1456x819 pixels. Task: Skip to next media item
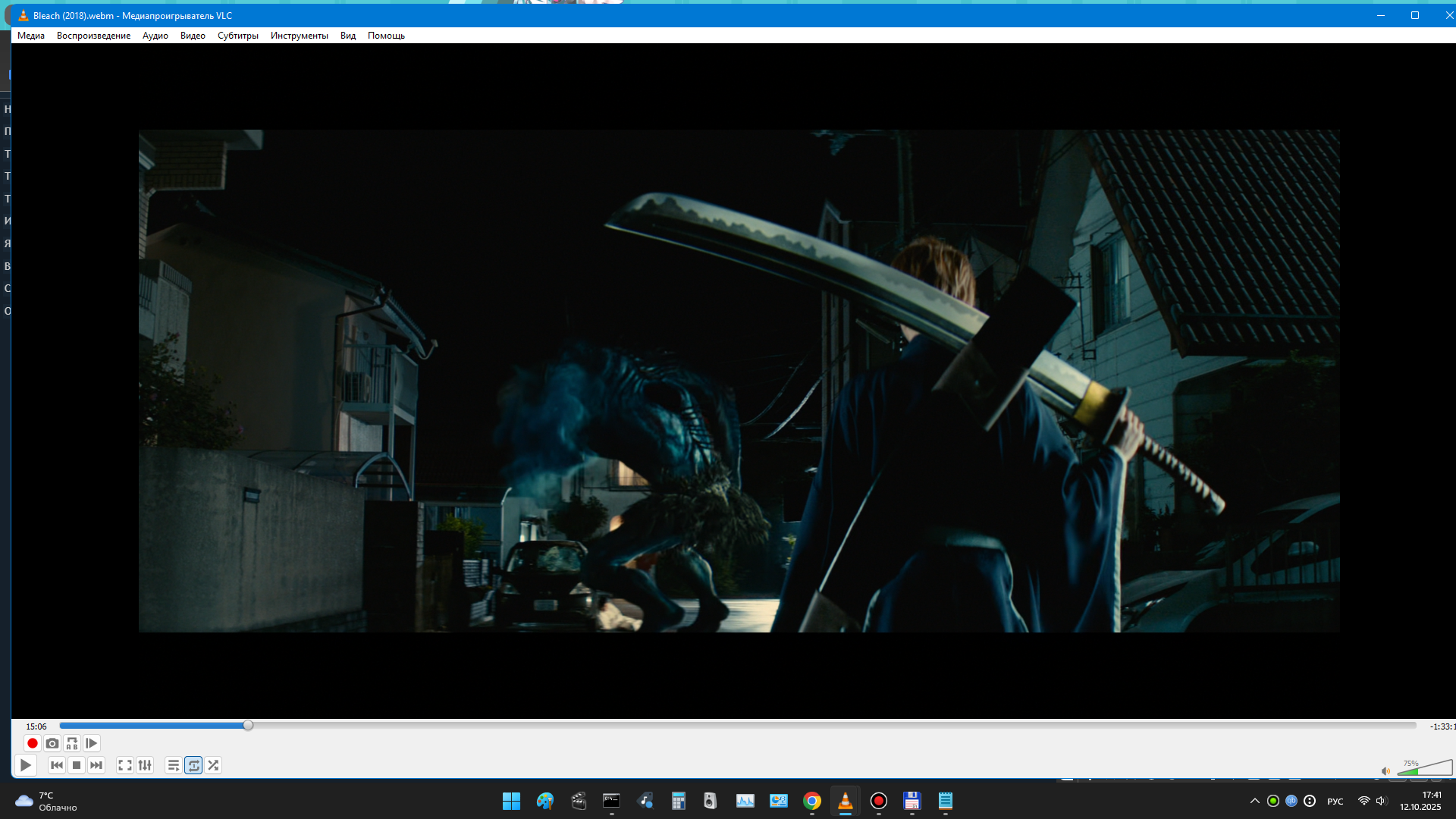[96, 765]
